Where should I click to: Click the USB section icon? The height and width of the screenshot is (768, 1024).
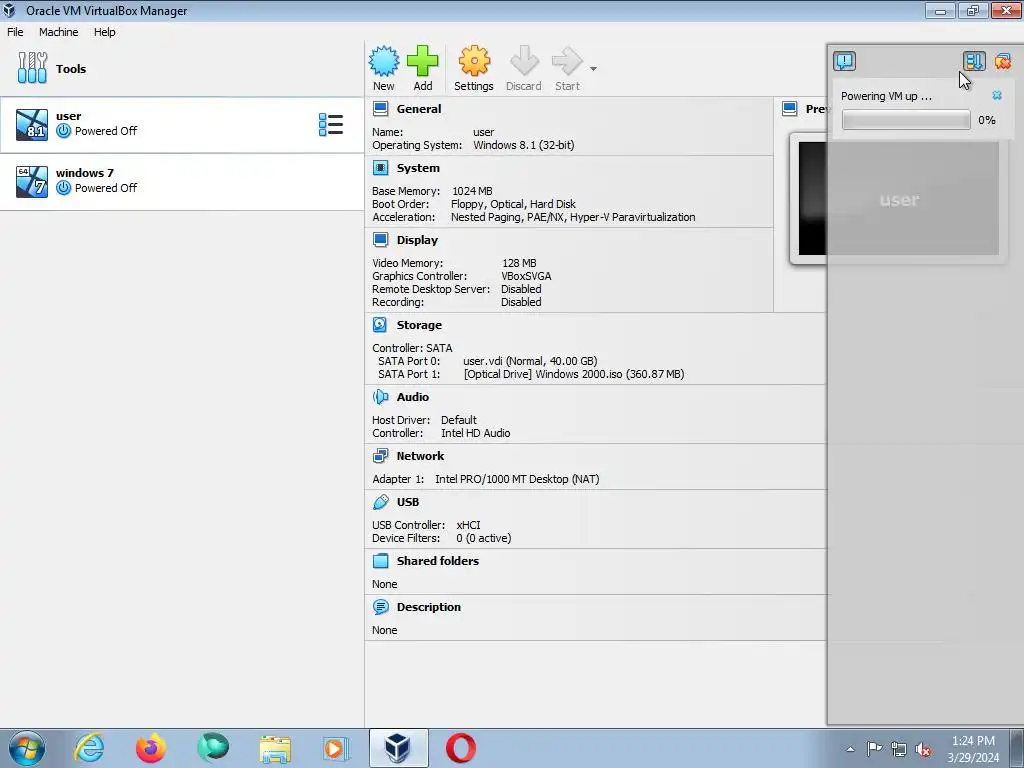[381, 502]
